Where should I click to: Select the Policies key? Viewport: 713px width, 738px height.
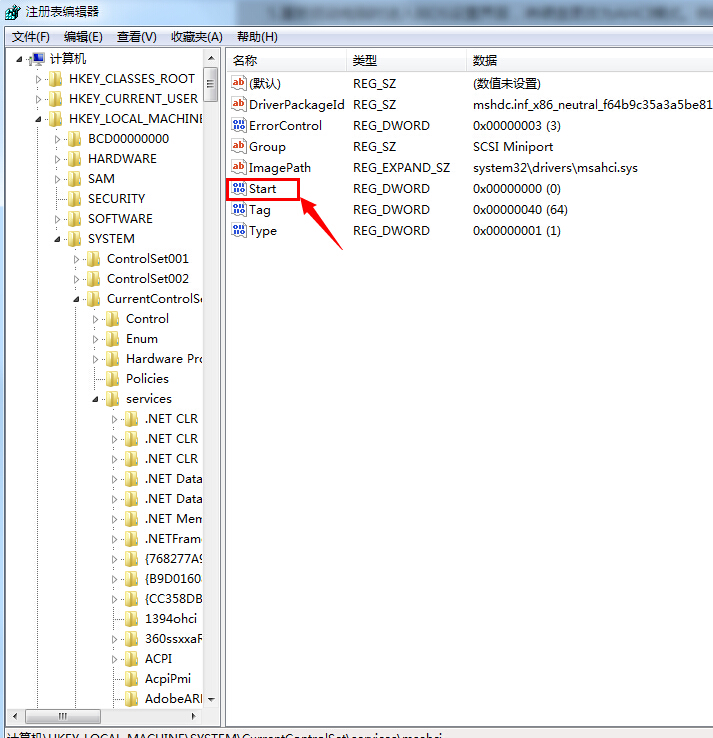click(147, 379)
